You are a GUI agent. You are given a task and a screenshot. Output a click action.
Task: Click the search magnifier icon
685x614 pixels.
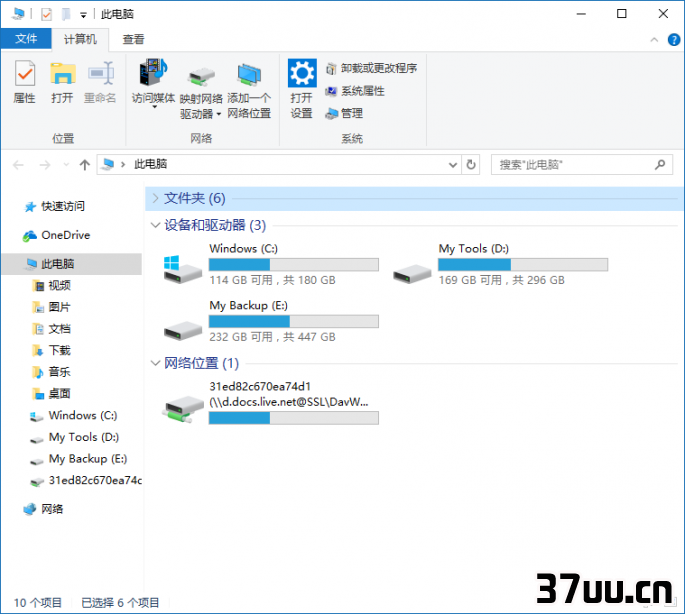(660, 165)
